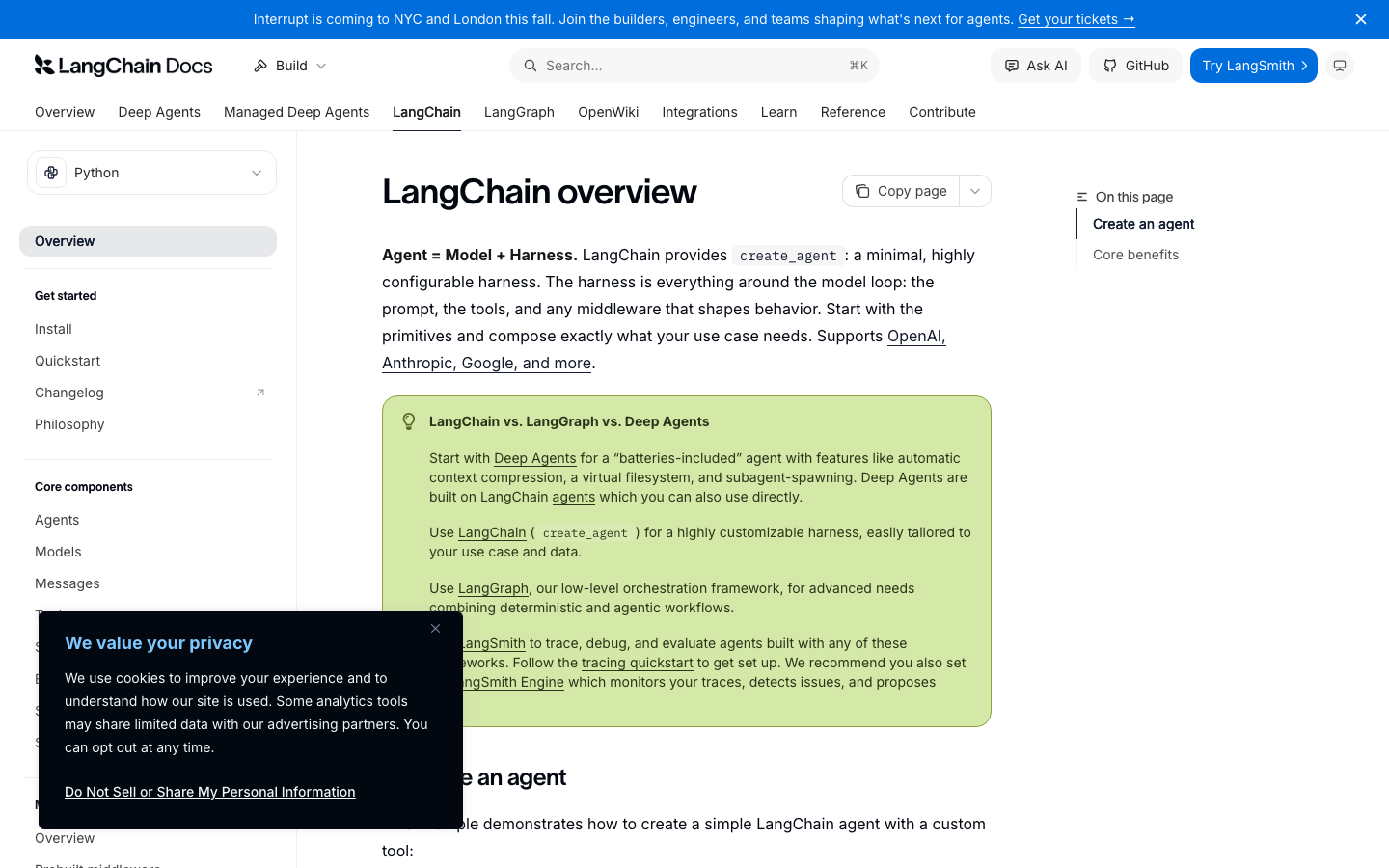1389x868 pixels.
Task: Follow the LangChain link in callout
Action: click(492, 532)
